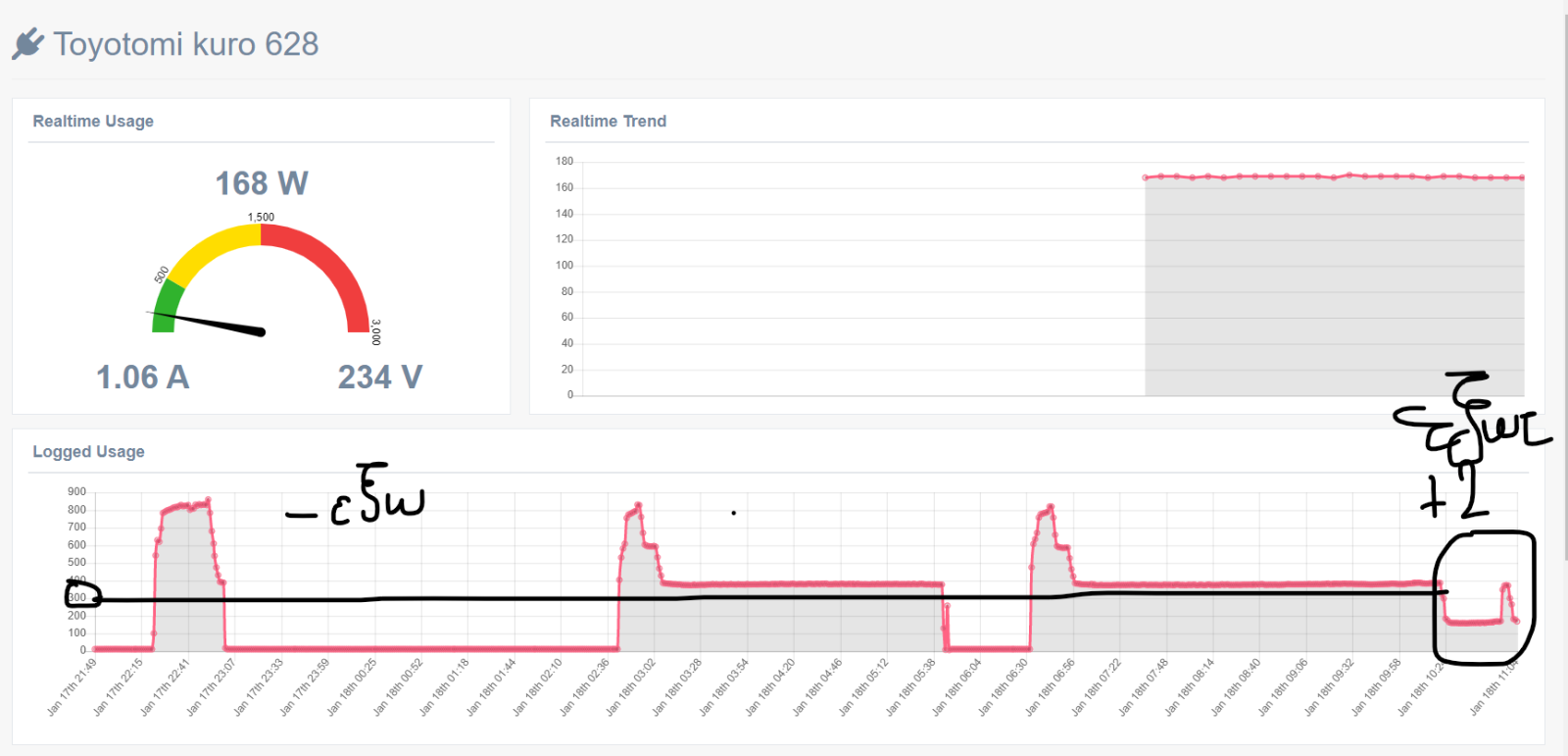Click the Jan 17th 23:33 time label
The image size is (1568, 756).
coord(259,686)
